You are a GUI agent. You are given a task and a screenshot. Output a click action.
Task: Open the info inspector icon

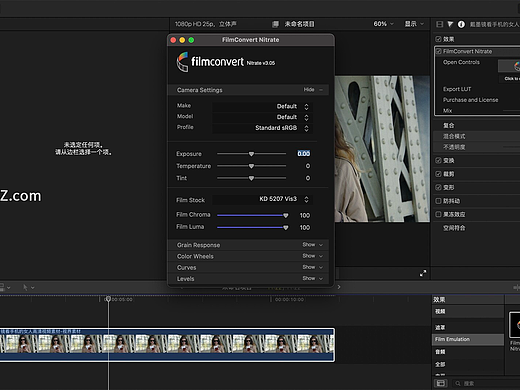point(461,24)
